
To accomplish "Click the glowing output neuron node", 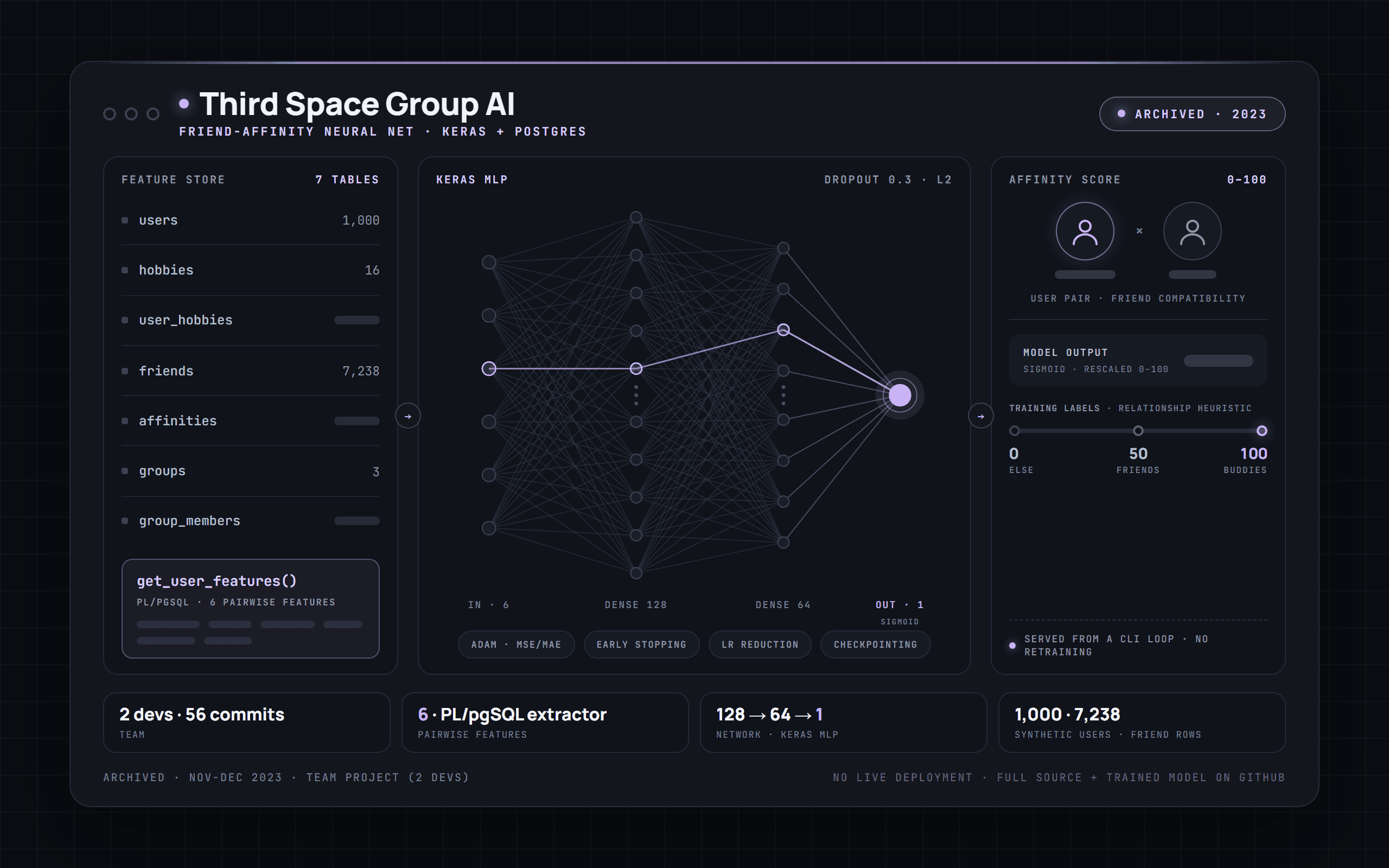I will pos(900,395).
